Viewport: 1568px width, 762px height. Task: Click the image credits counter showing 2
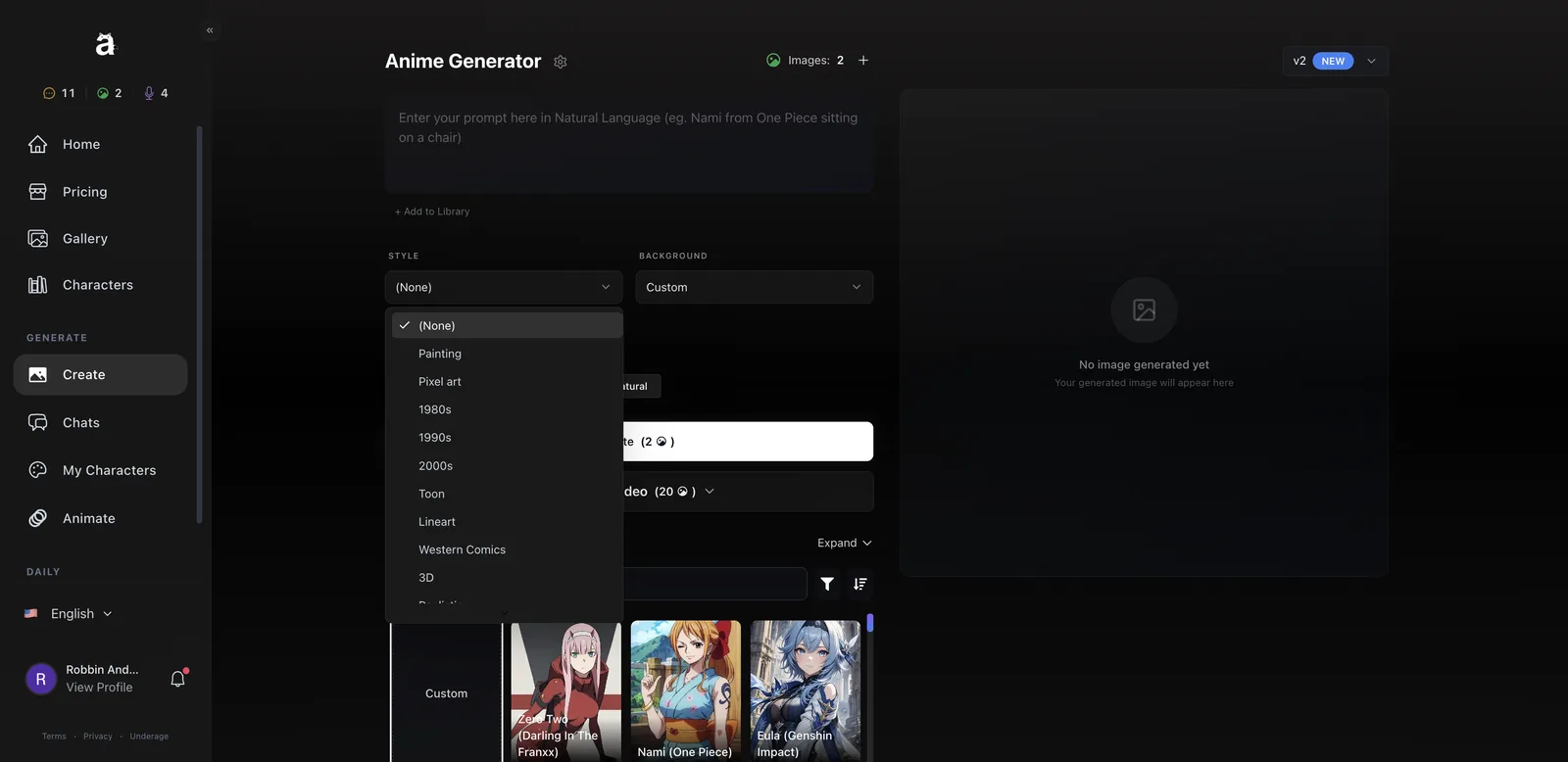coord(110,93)
